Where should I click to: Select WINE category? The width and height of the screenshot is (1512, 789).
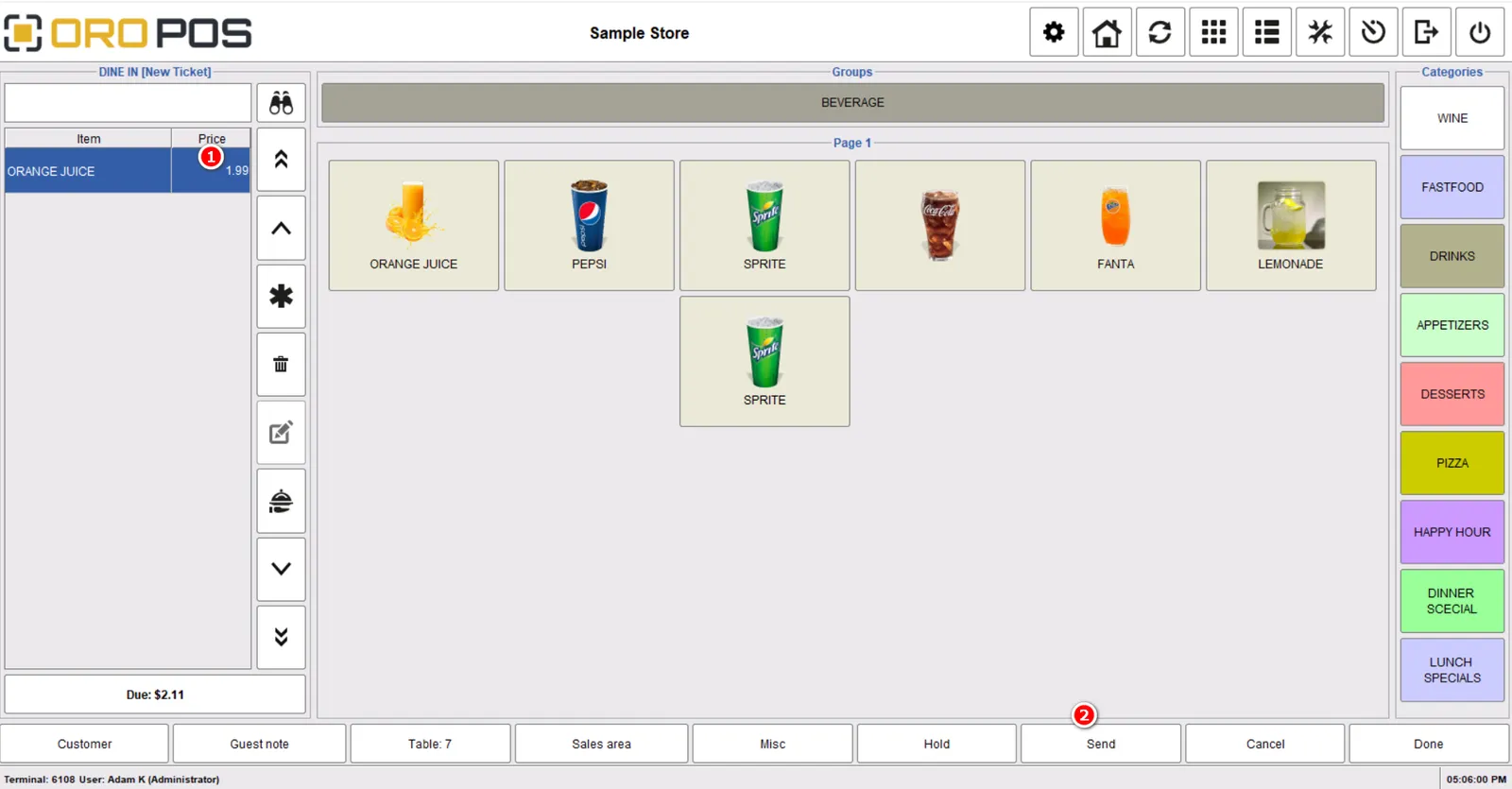pos(1452,118)
